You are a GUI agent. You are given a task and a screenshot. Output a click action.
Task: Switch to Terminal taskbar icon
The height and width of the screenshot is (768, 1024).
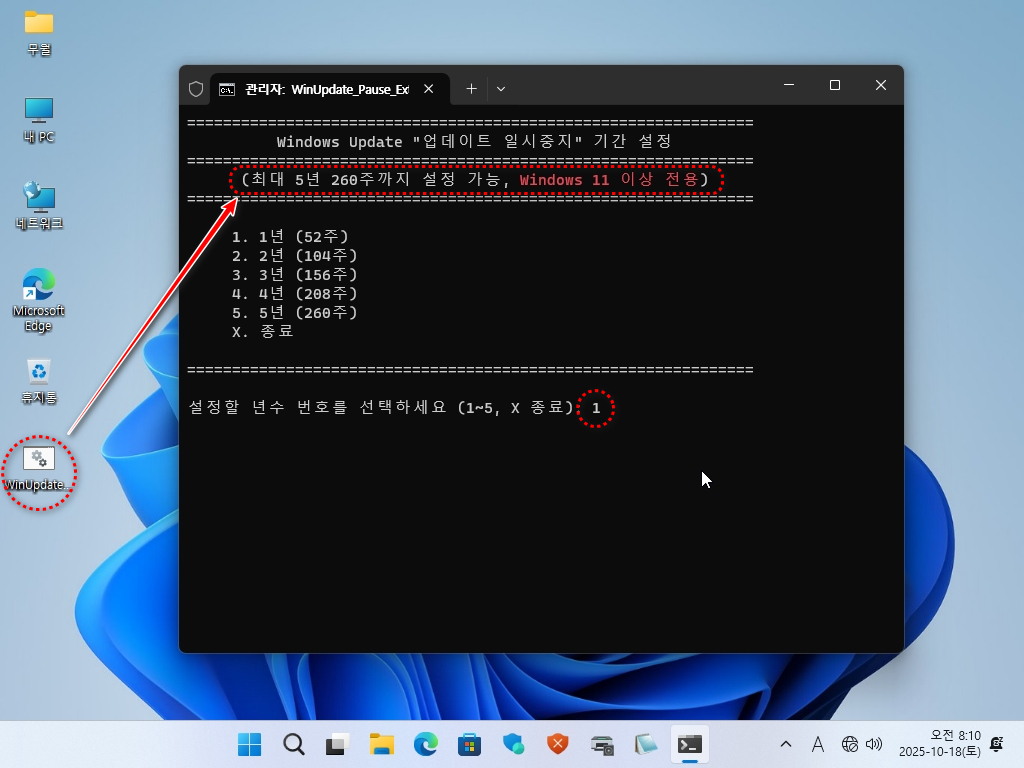[x=690, y=744]
